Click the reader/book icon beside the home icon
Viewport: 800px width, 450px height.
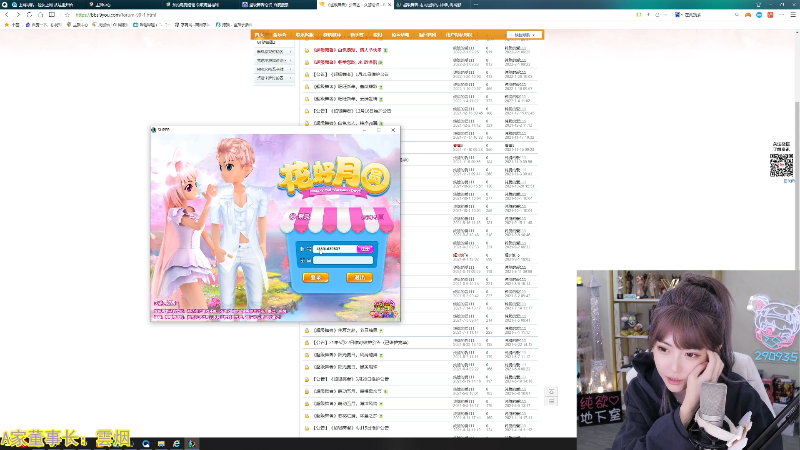[52, 15]
